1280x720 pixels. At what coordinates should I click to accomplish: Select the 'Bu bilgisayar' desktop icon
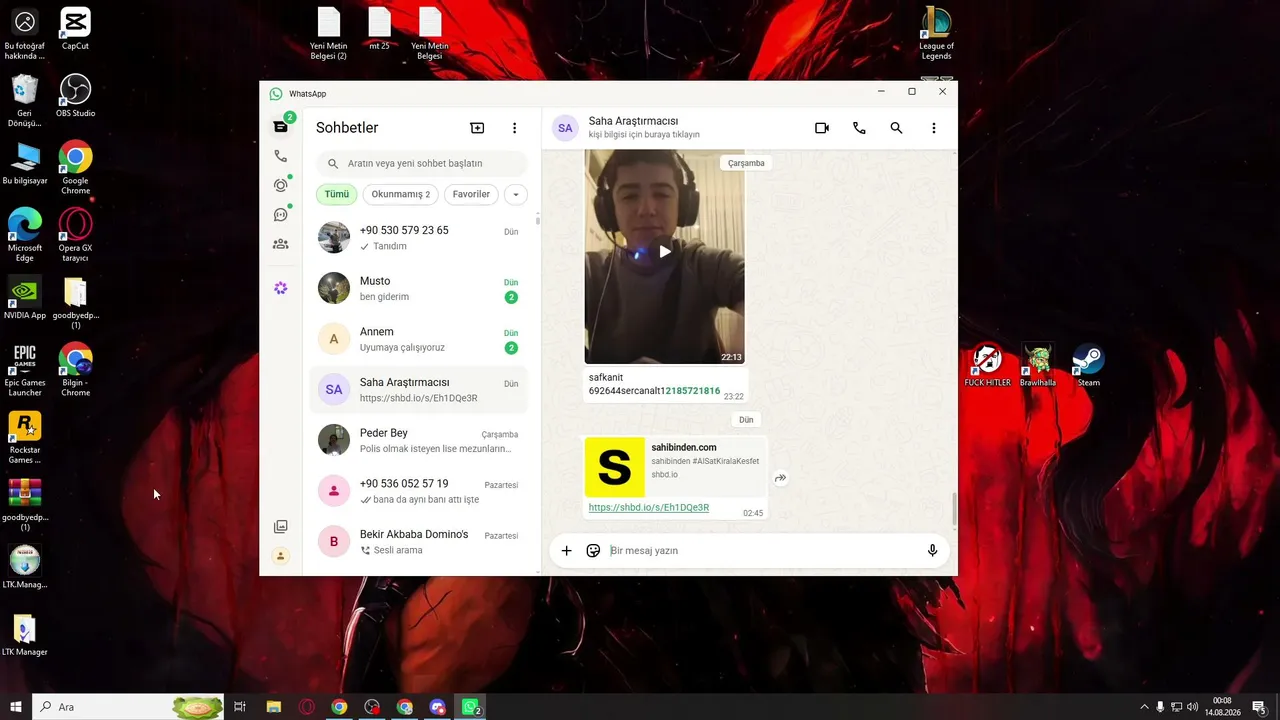click(25, 163)
